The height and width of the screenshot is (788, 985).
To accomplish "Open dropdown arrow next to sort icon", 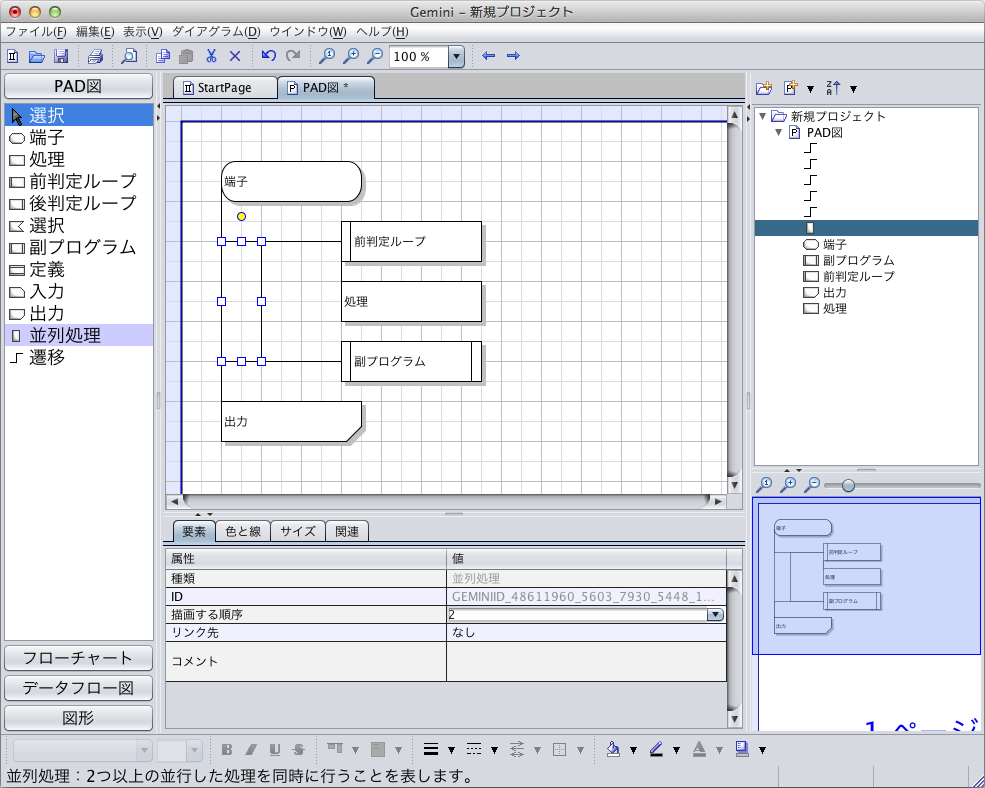I will pyautogui.click(x=853, y=89).
